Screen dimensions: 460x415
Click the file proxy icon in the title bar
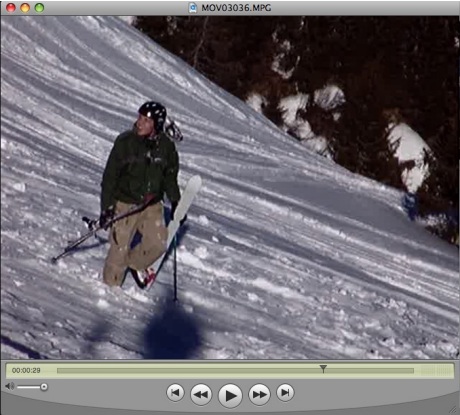coord(193,8)
